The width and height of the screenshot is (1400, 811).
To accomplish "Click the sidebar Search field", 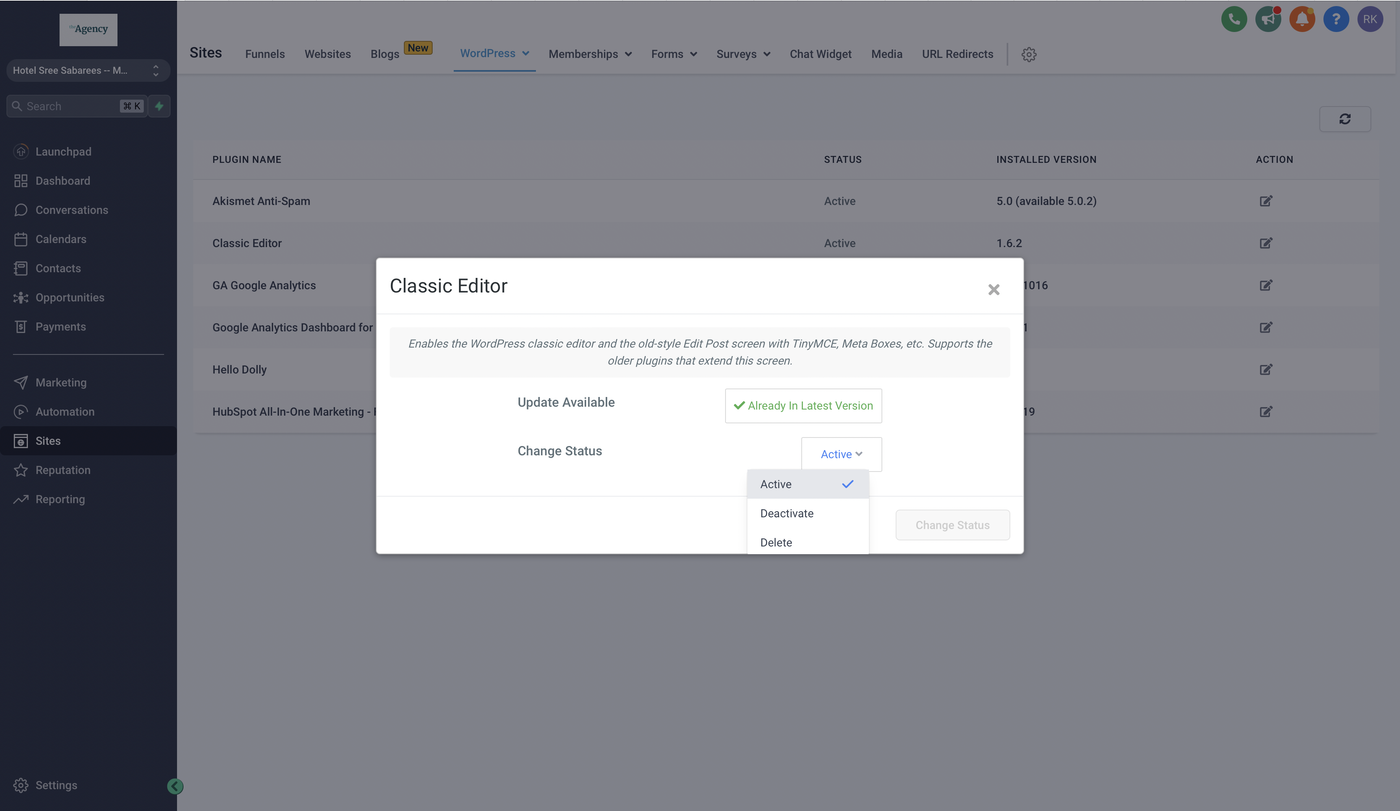I will point(76,106).
